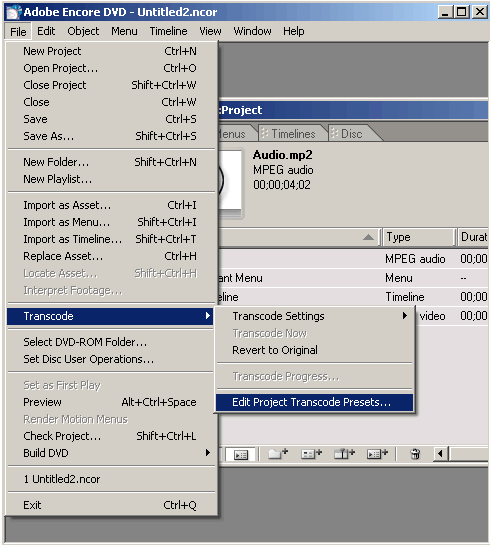Open the Timeline menu

[168, 31]
